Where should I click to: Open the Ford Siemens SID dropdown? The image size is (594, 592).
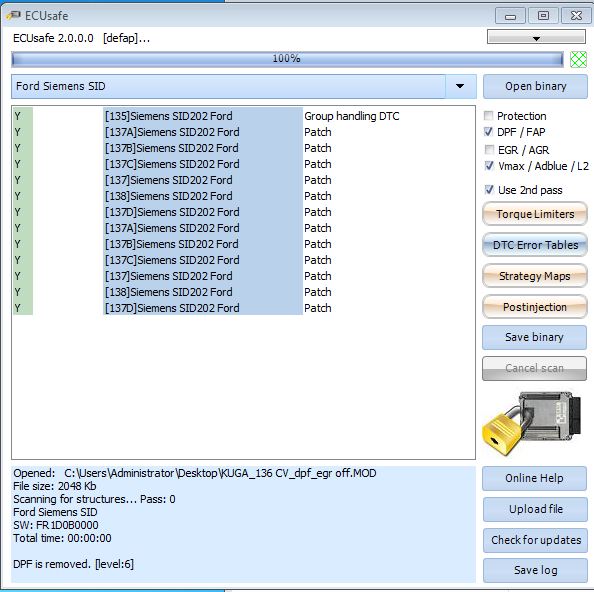click(460, 86)
